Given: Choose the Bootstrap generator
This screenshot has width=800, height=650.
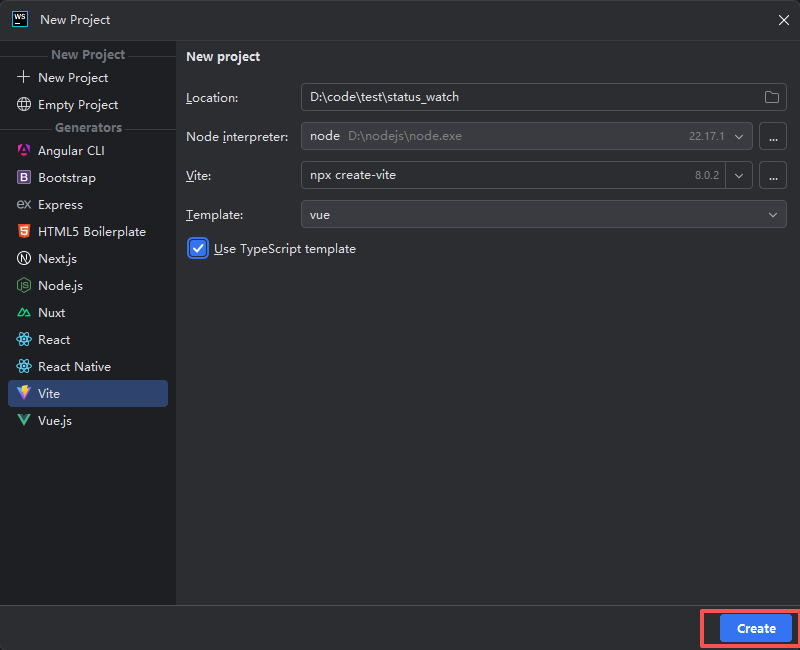Looking at the screenshot, I should (88, 178).
